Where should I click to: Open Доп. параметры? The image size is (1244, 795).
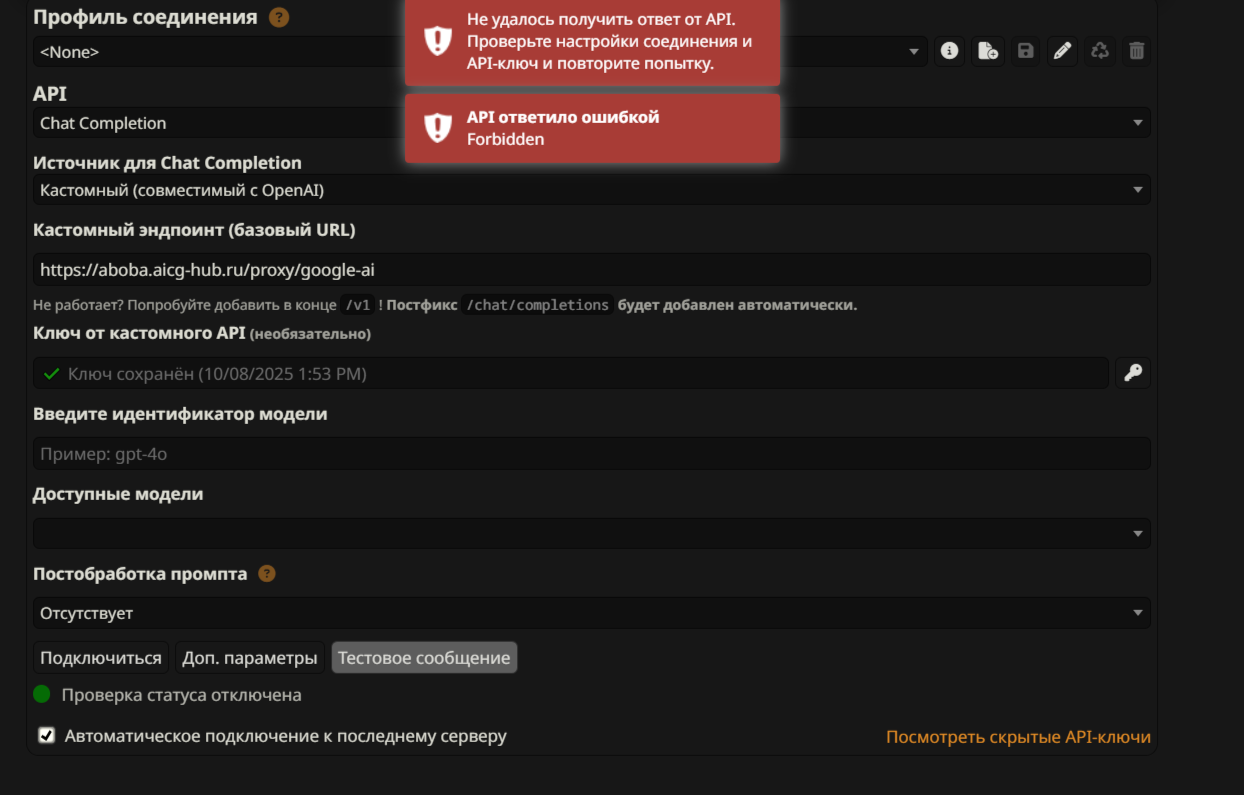pyautogui.click(x=250, y=658)
